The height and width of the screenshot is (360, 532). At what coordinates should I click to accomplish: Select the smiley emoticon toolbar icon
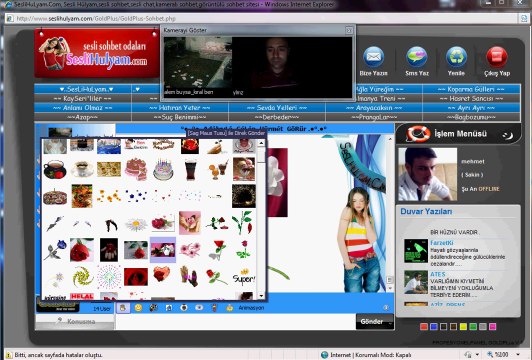(x=138, y=308)
